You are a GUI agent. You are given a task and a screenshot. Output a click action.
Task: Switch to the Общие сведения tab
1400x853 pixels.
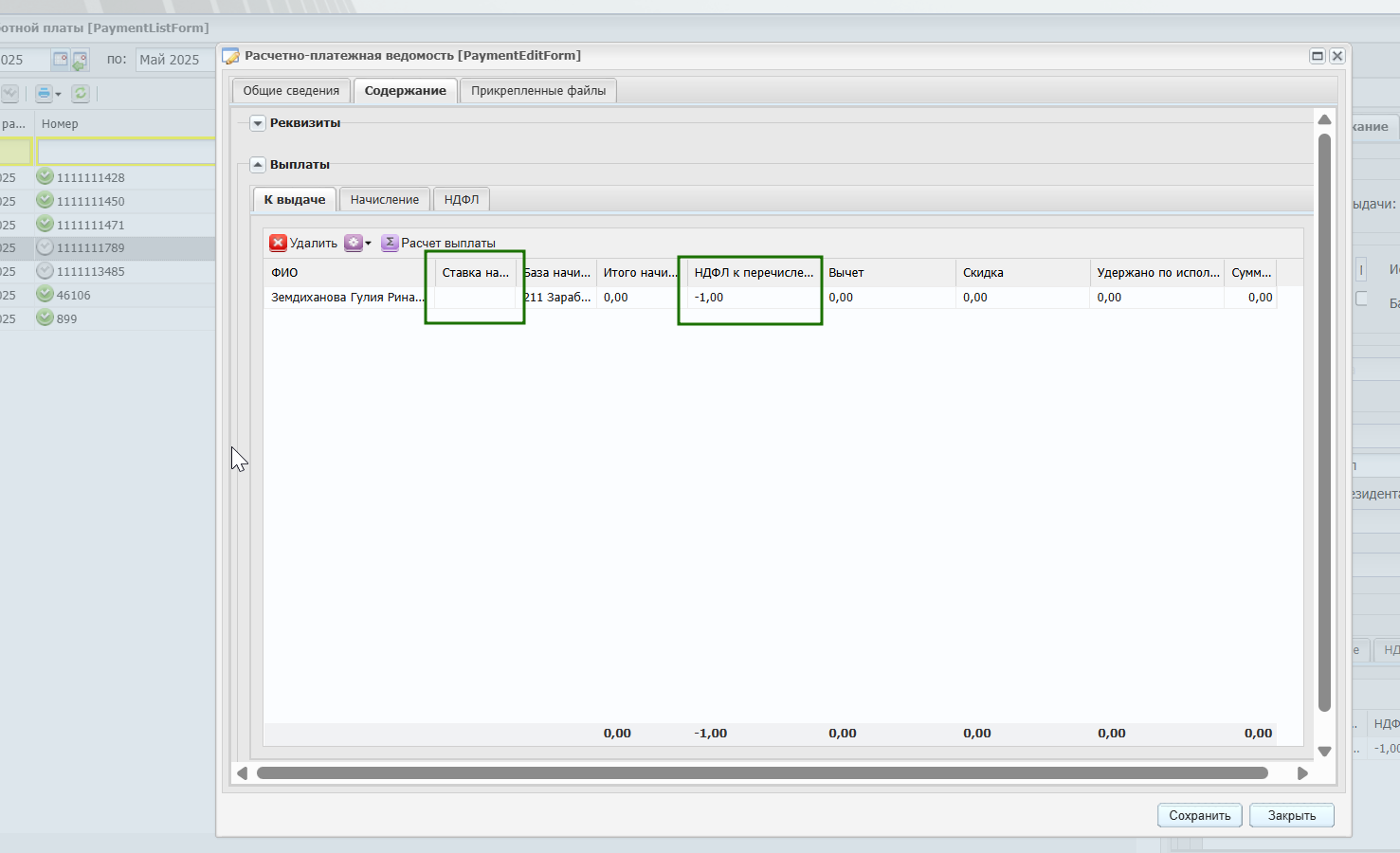pos(291,91)
